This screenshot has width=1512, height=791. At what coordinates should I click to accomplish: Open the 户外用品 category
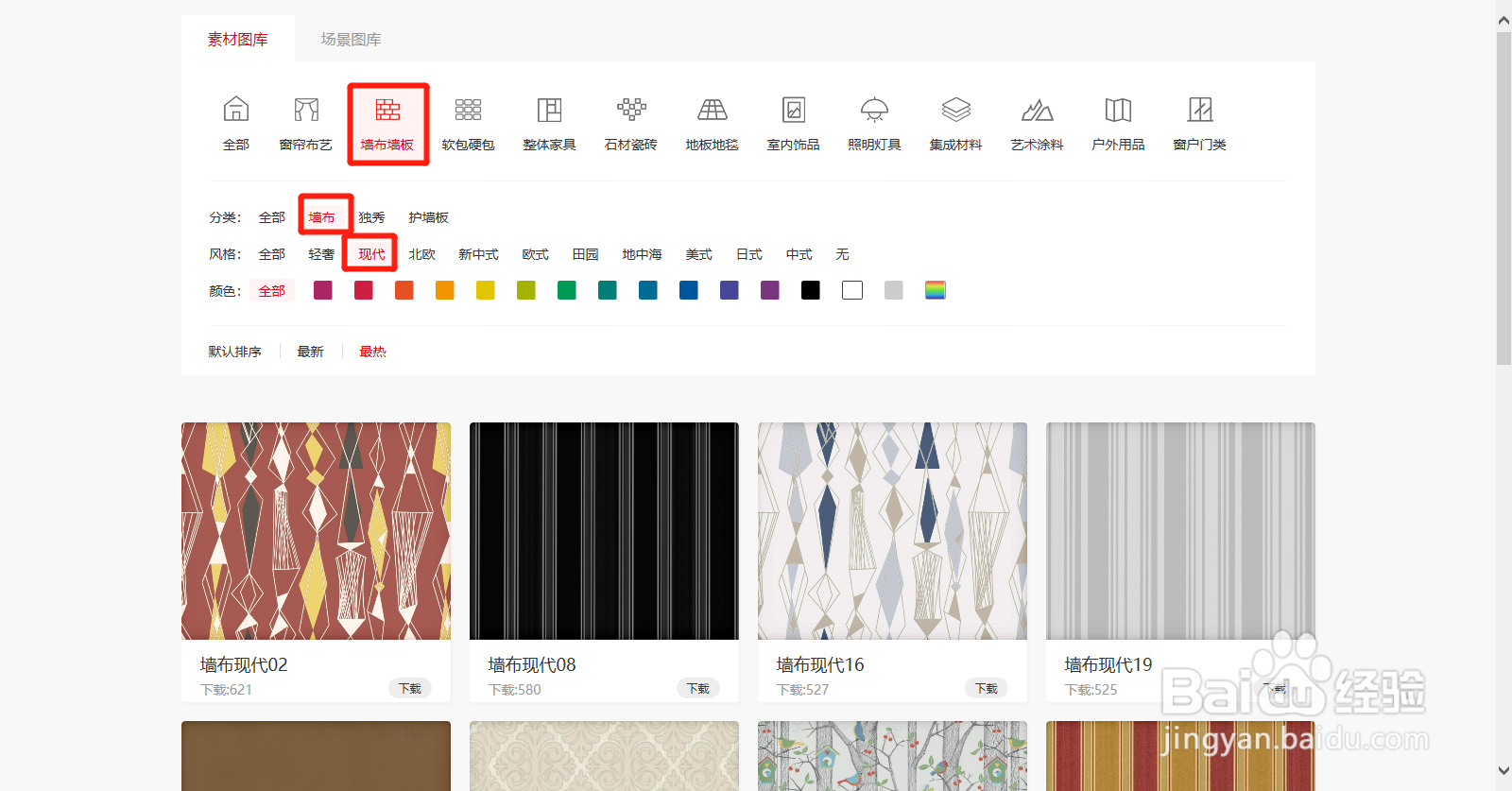[1119, 124]
